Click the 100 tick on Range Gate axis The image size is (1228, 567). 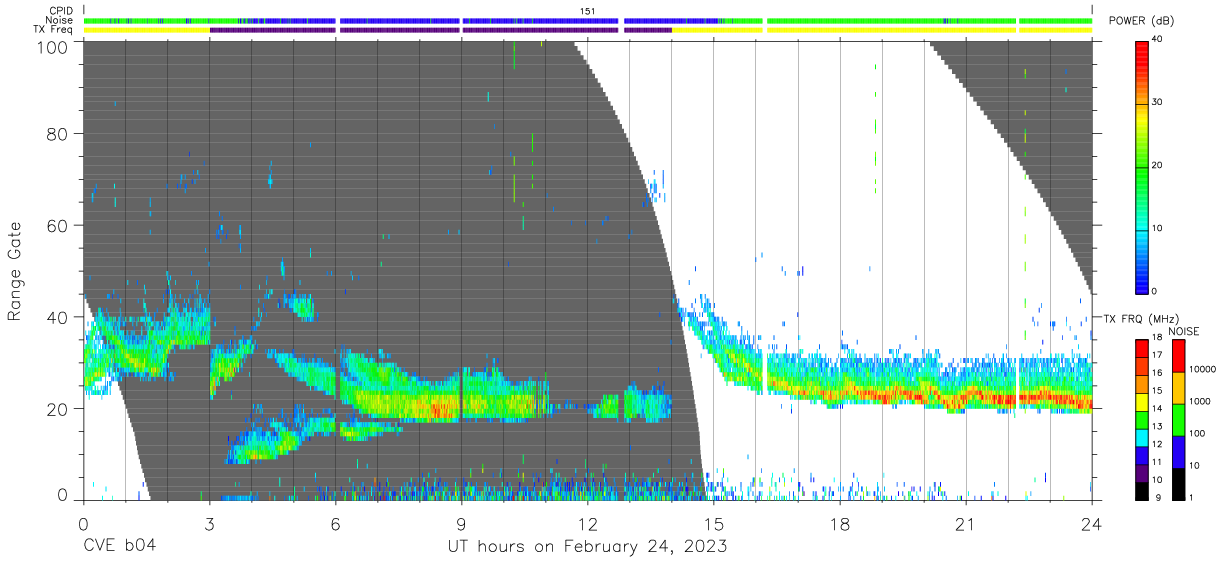tap(52, 46)
